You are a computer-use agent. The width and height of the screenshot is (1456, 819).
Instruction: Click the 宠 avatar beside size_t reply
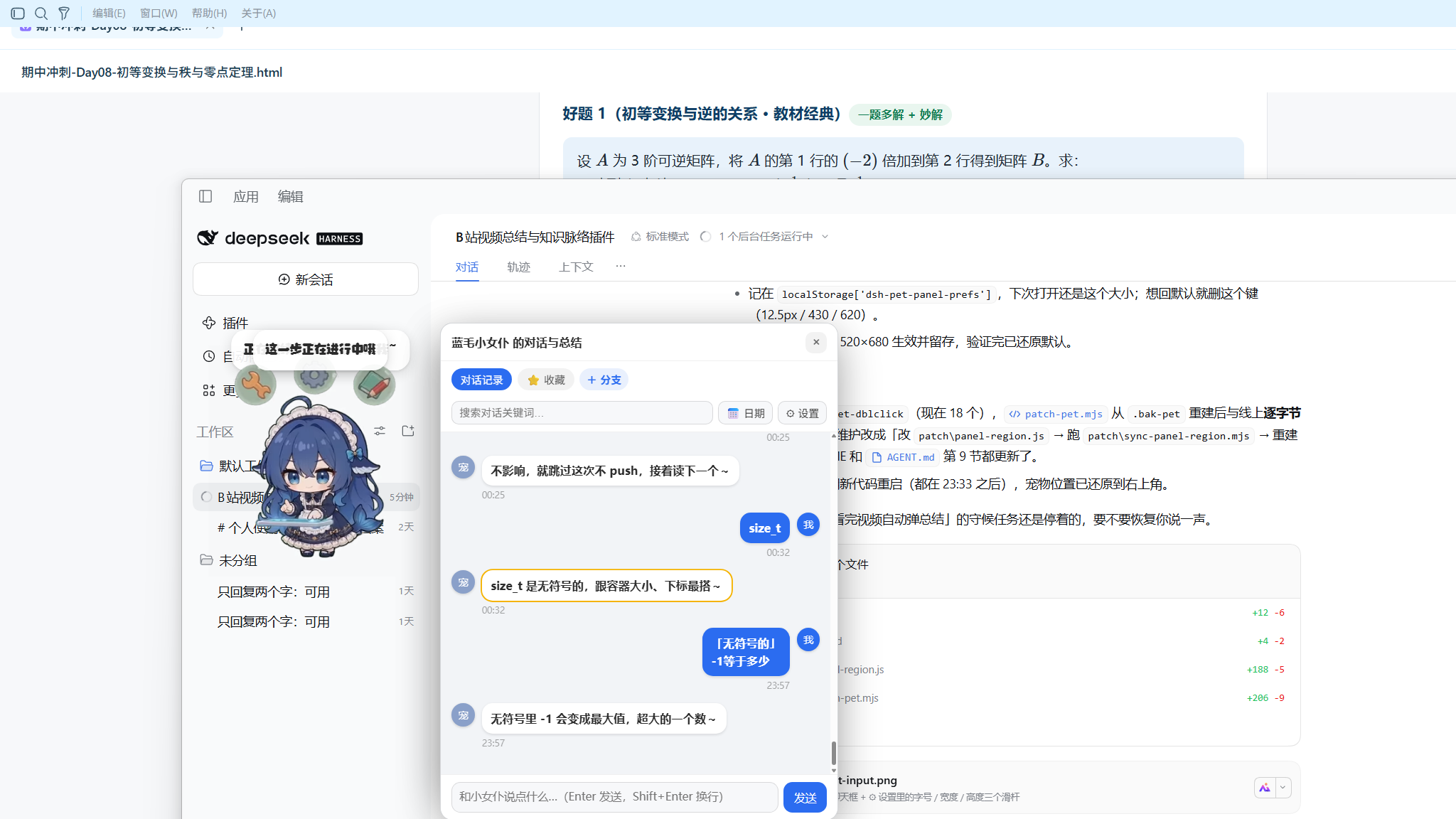point(463,582)
